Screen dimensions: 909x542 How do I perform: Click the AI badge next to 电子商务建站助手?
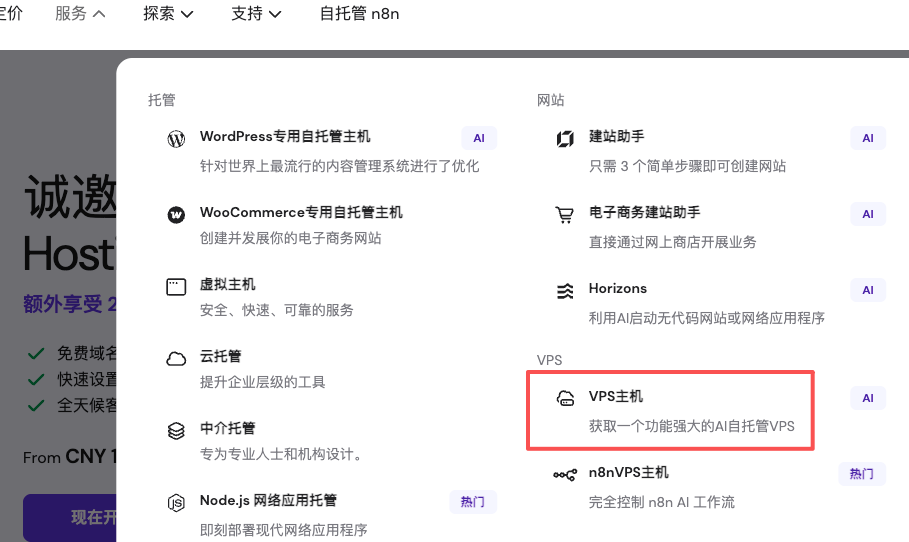tap(868, 214)
